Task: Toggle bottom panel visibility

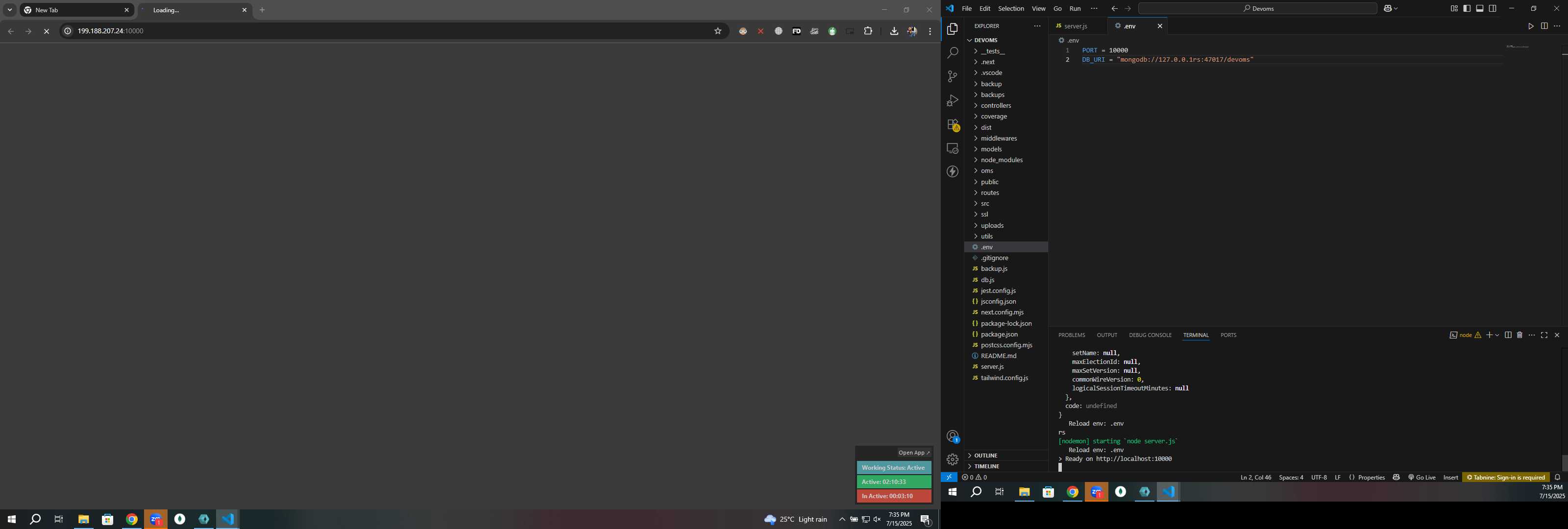Action: [1480, 8]
